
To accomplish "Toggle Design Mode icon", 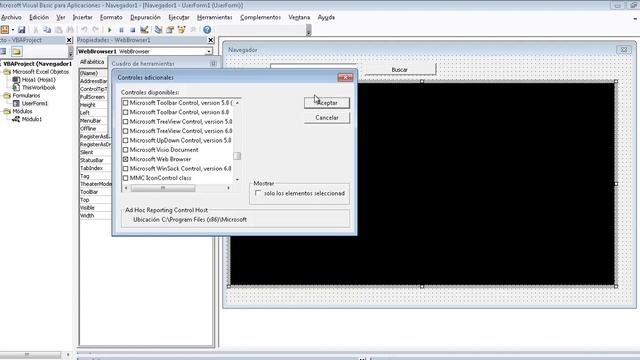I will point(144,30).
